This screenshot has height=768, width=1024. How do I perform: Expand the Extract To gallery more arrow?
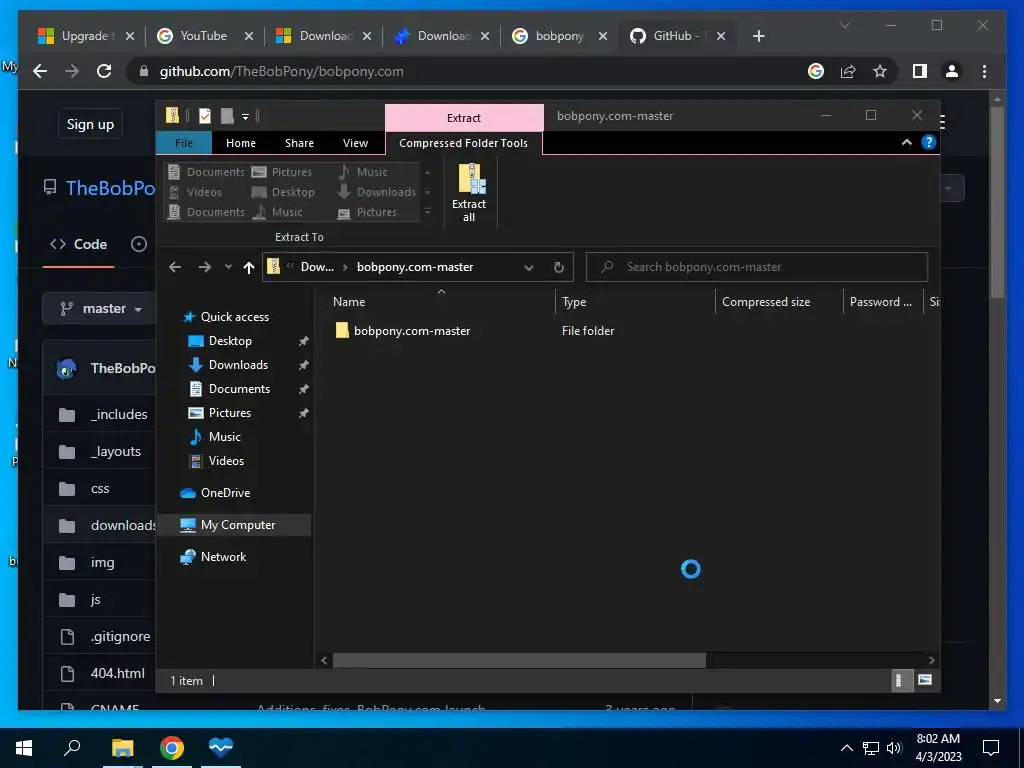coord(427,212)
